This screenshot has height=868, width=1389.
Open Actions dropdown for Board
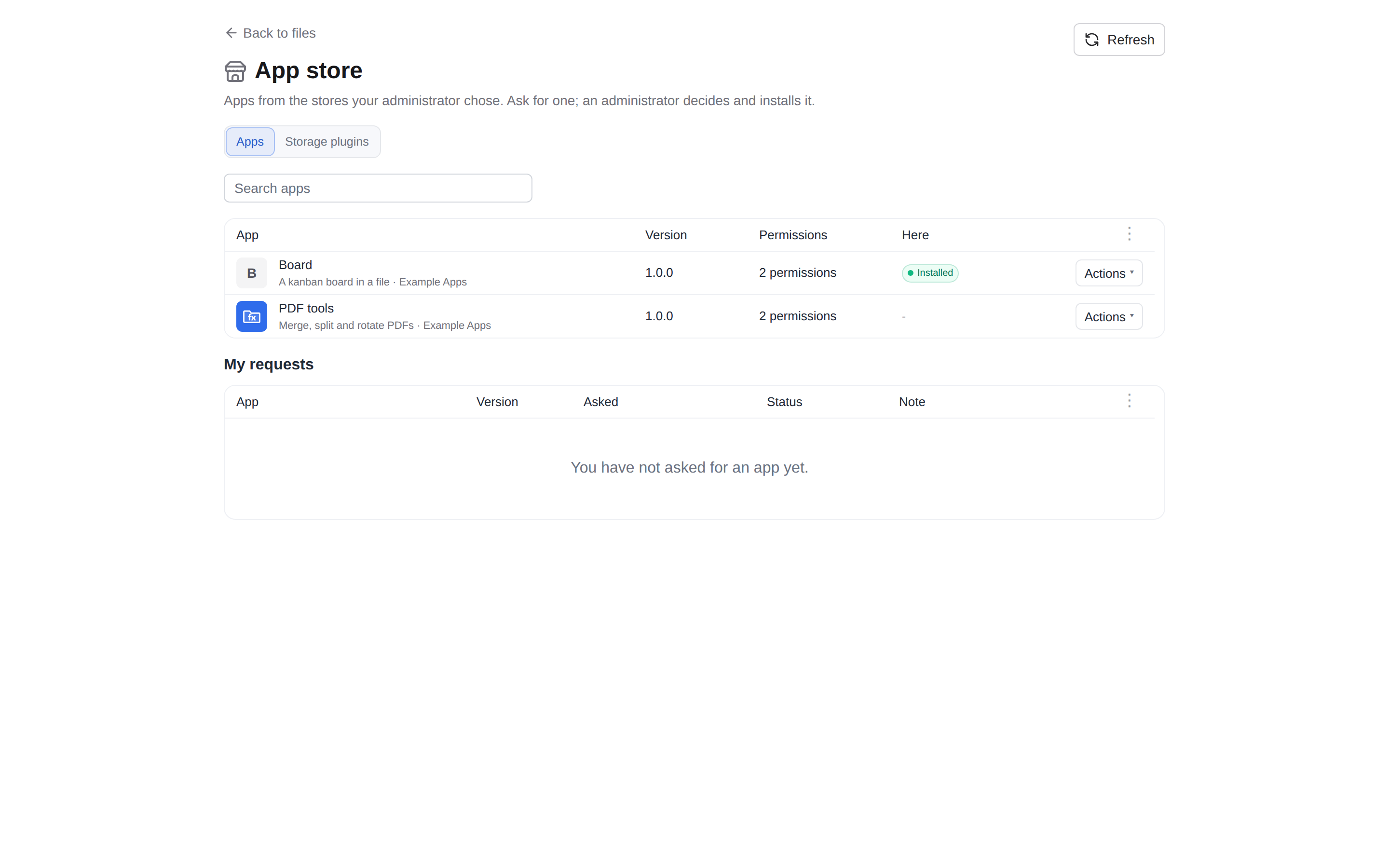[1108, 273]
